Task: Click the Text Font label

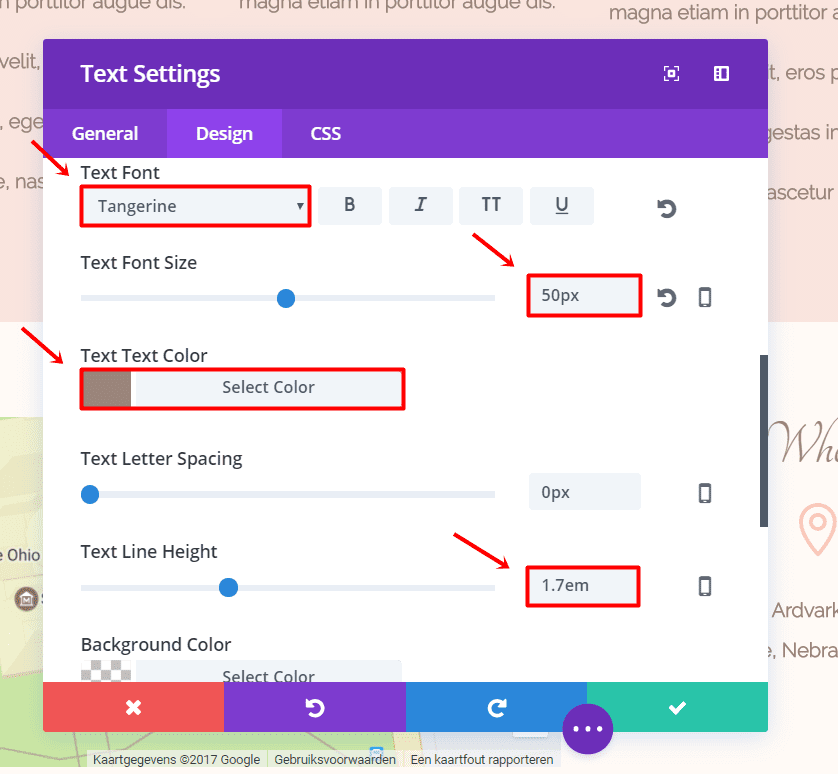Action: (x=120, y=173)
